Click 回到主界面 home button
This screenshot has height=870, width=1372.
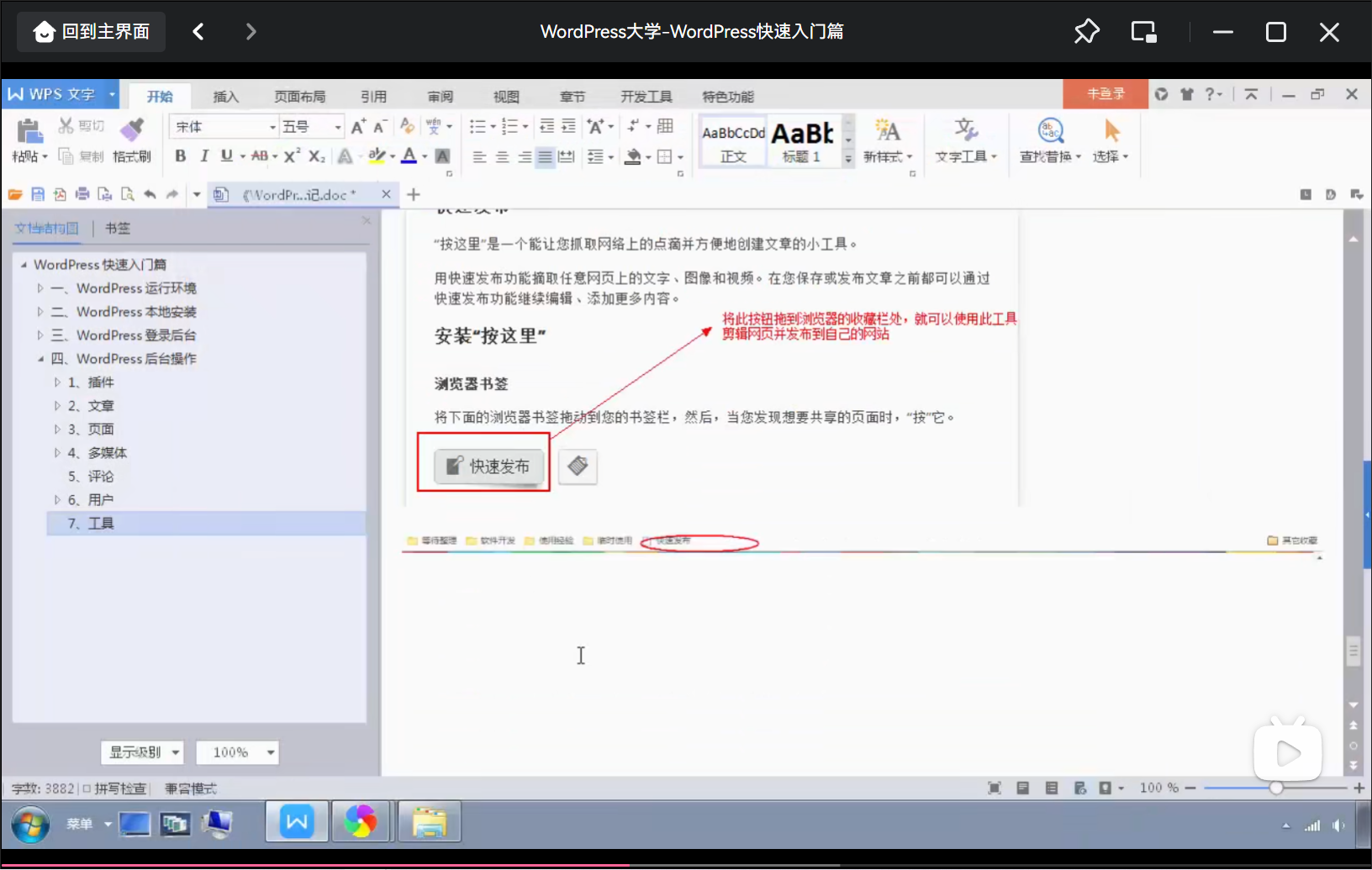91,32
